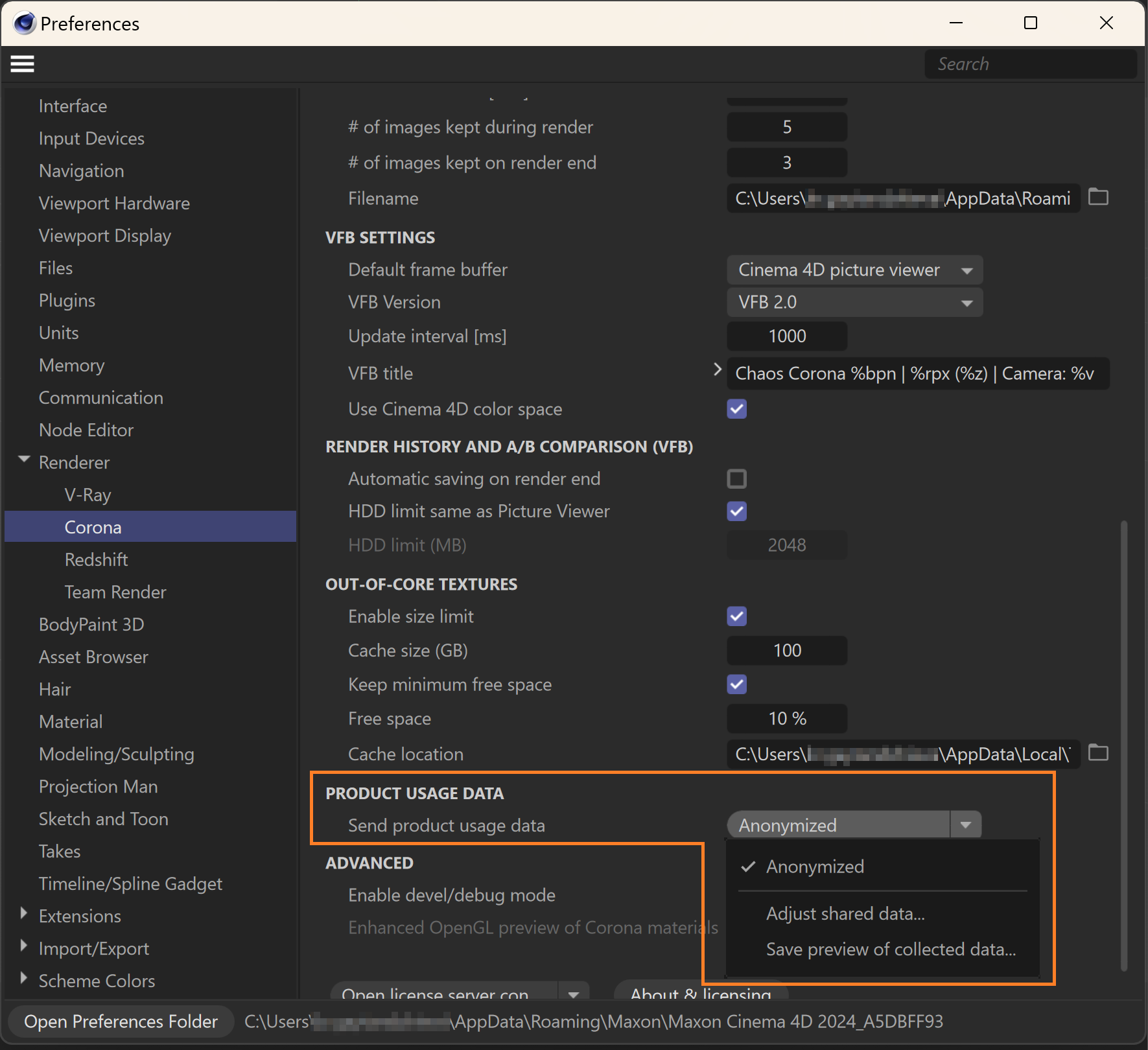
Task: Select Takes category
Action: [x=60, y=852]
